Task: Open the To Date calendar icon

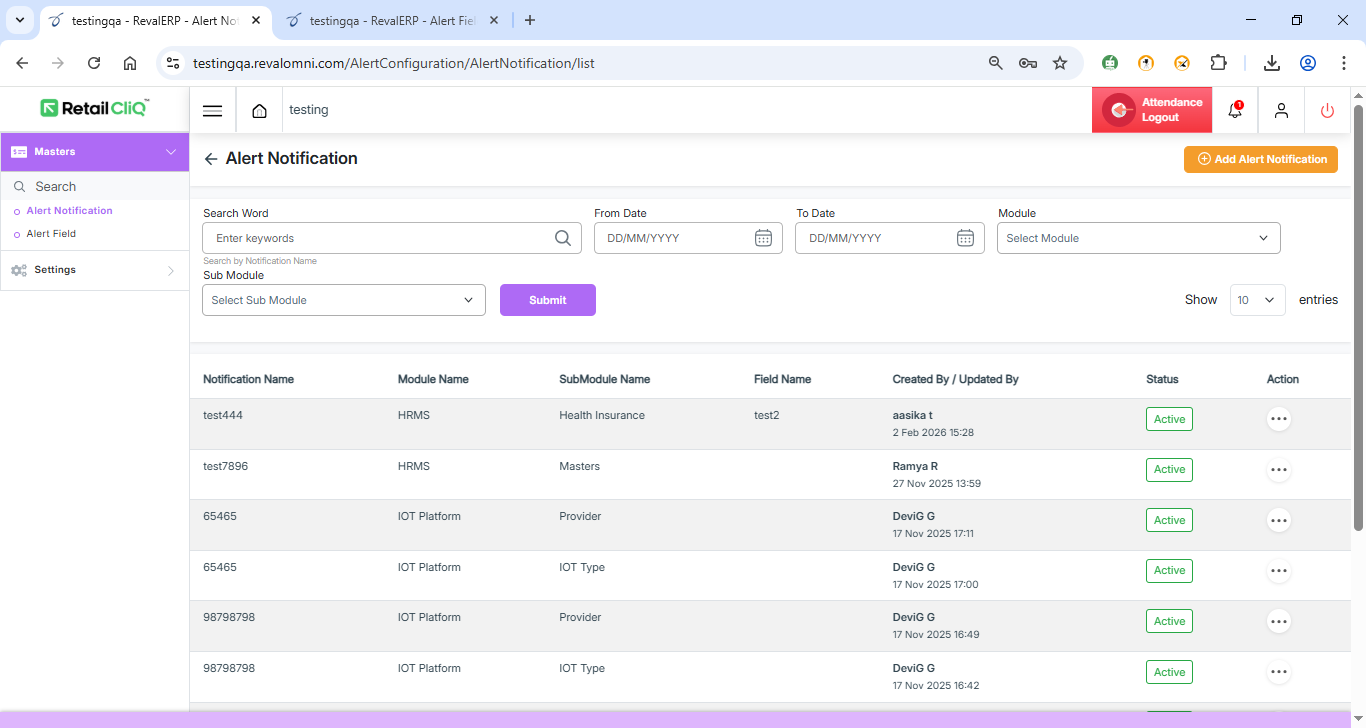Action: click(965, 238)
